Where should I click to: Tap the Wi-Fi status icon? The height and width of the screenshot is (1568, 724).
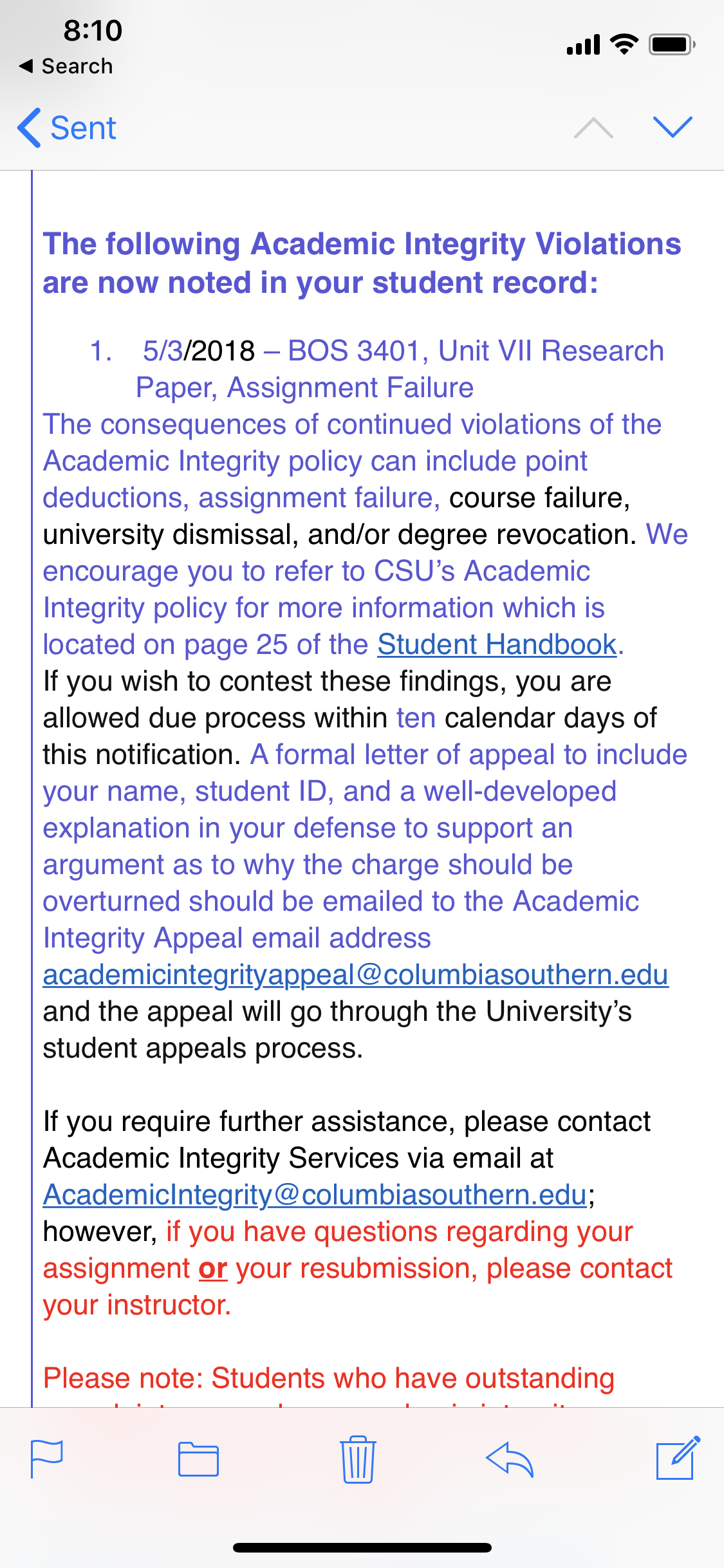(624, 44)
